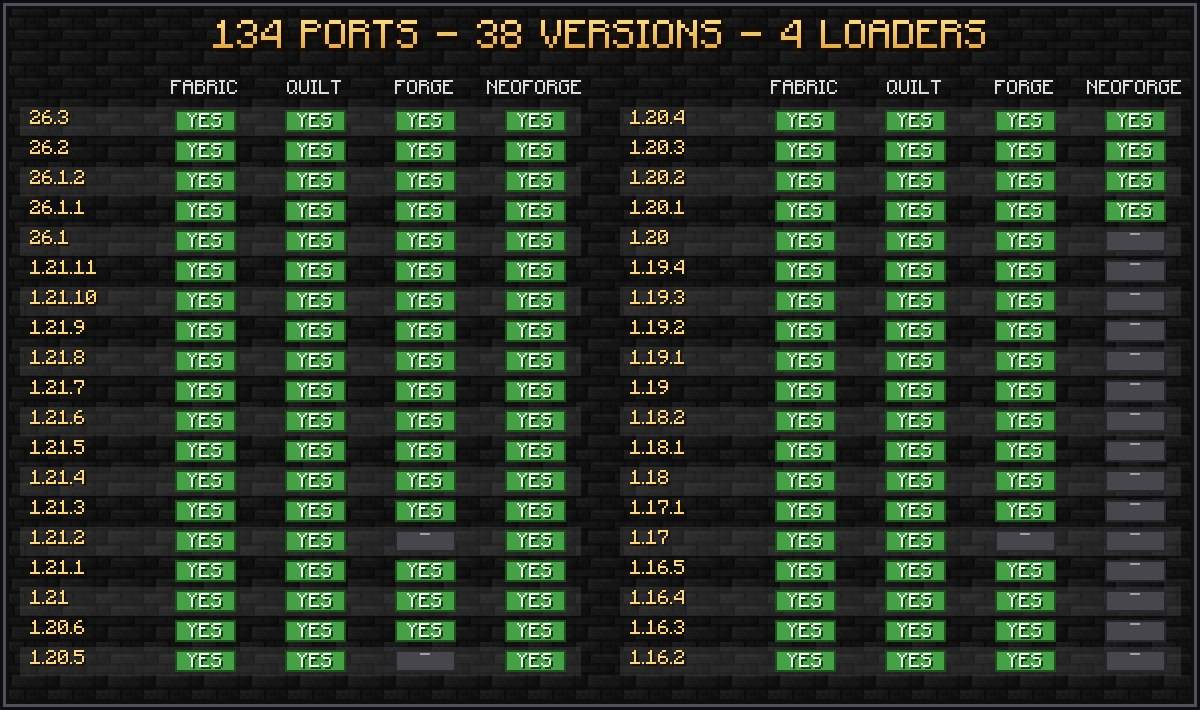Select the 1.18.2 version label
This screenshot has width=1200, height=710.
(x=657, y=418)
